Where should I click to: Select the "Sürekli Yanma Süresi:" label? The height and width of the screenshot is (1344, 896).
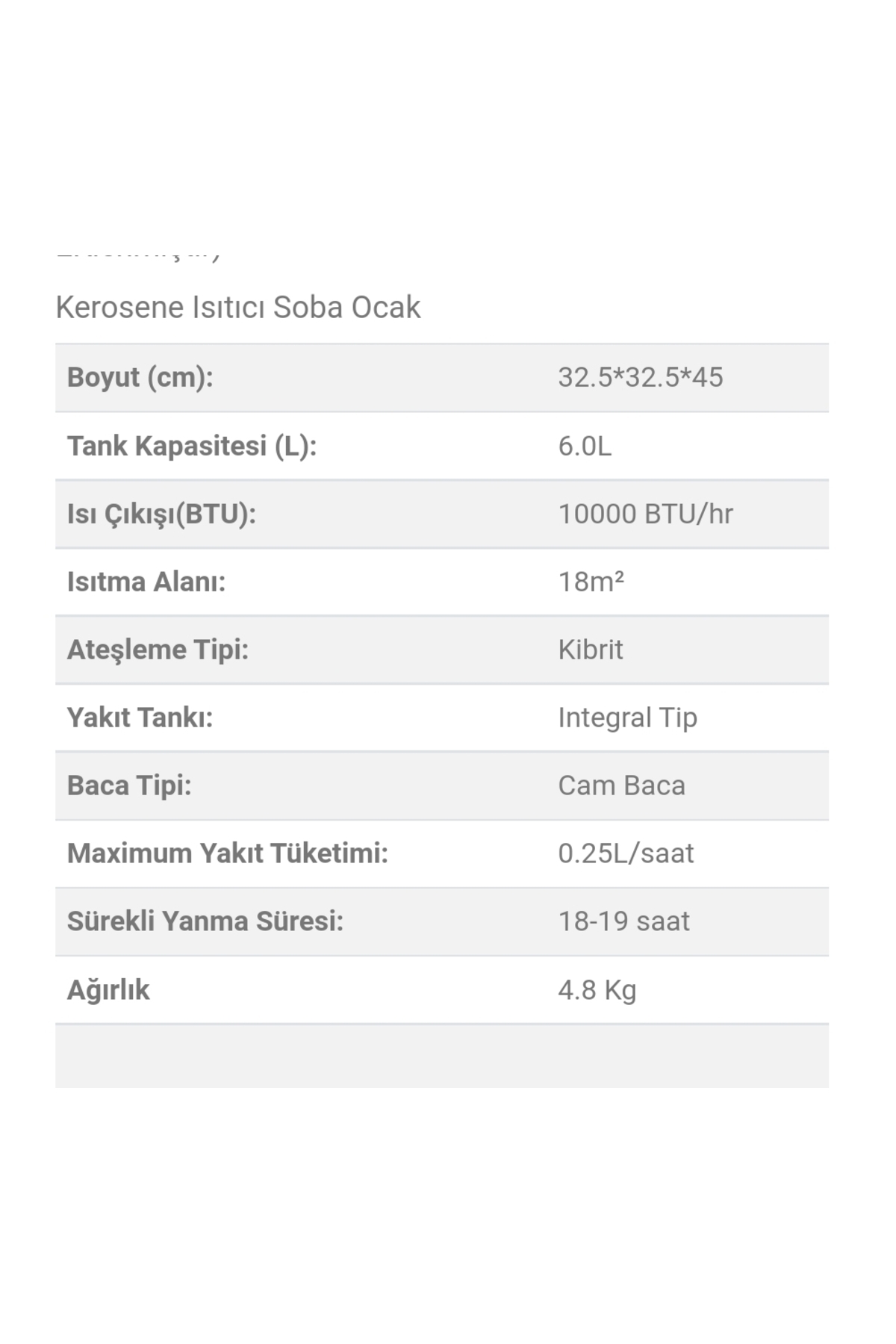(x=205, y=921)
